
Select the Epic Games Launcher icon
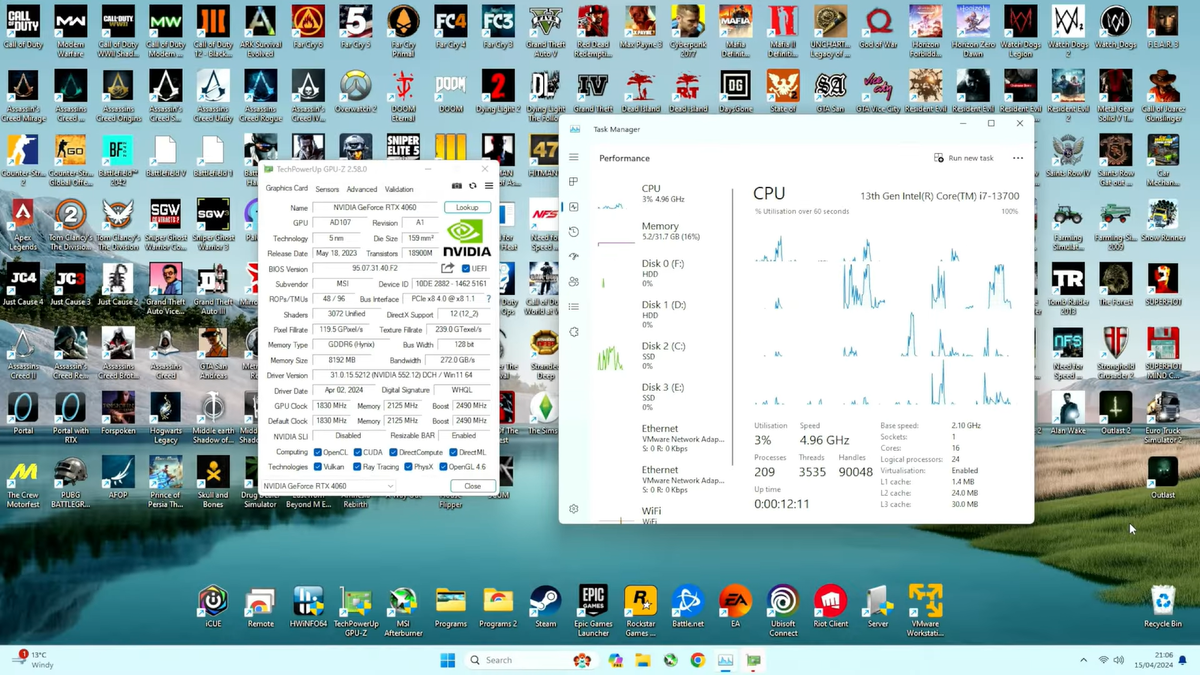click(x=593, y=610)
